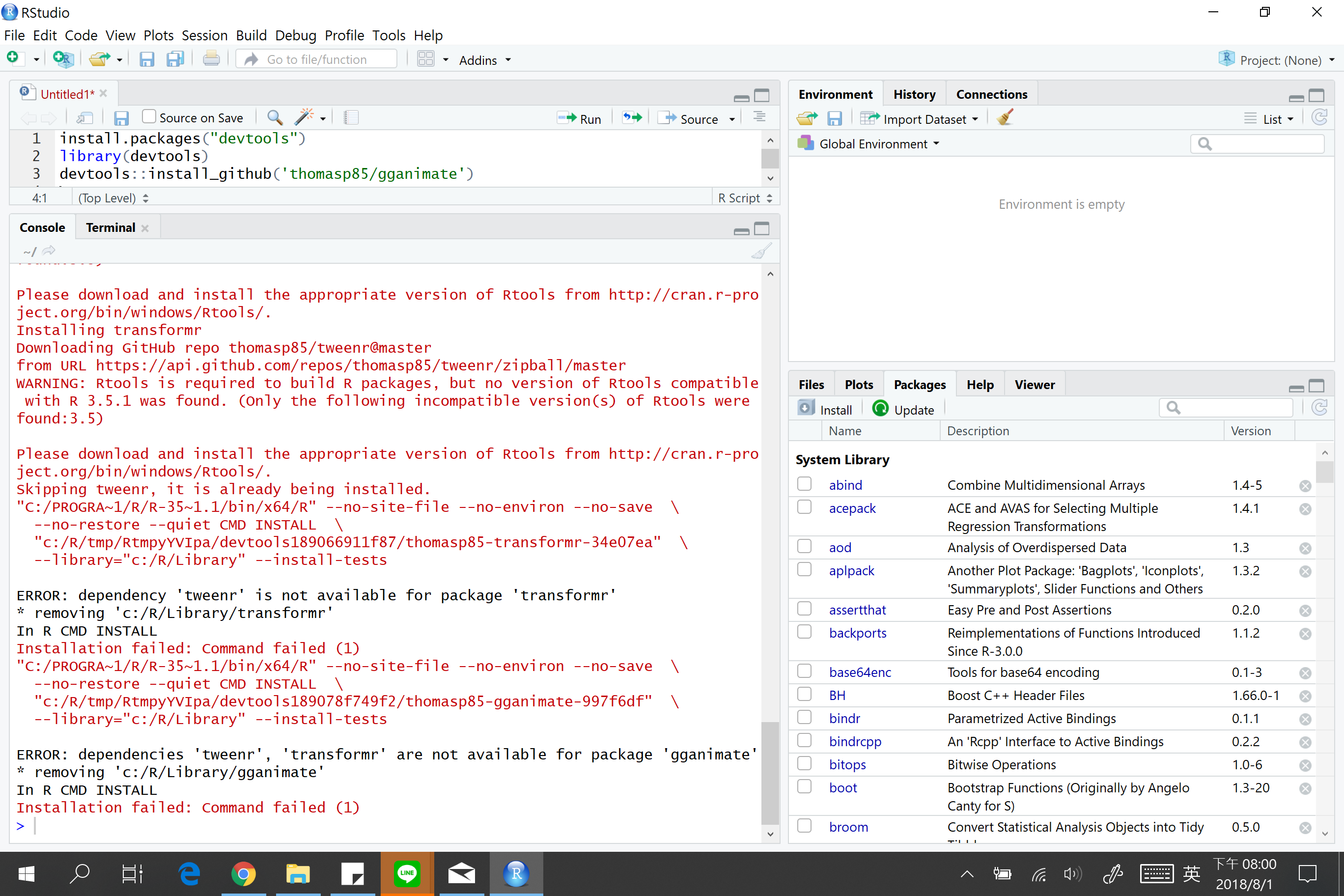Open the Global Environment dropdown
The width and height of the screenshot is (1344, 896).
click(871, 143)
